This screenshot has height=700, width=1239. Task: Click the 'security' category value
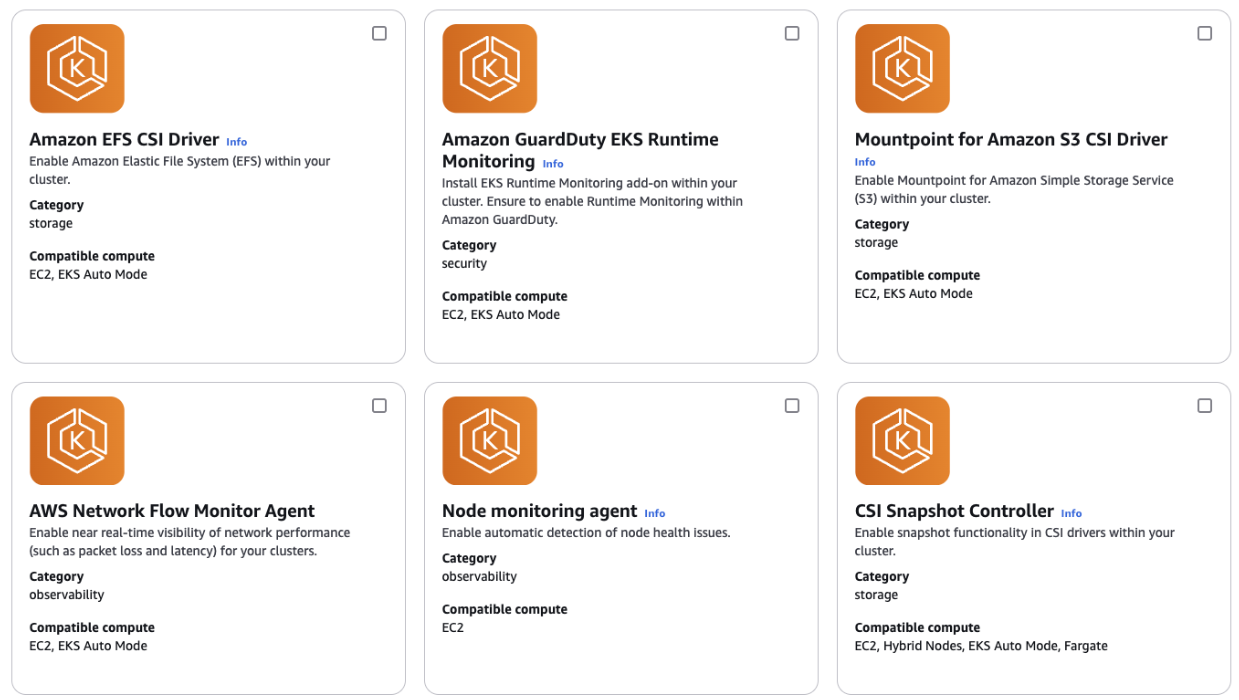[x=464, y=264]
